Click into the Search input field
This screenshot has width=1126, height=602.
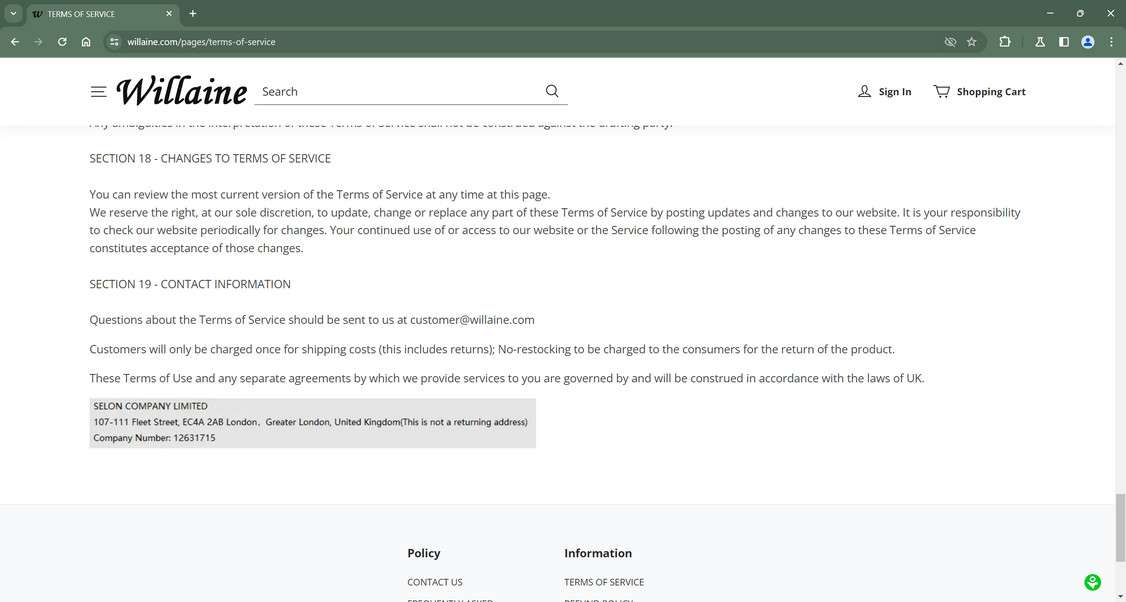click(398, 91)
